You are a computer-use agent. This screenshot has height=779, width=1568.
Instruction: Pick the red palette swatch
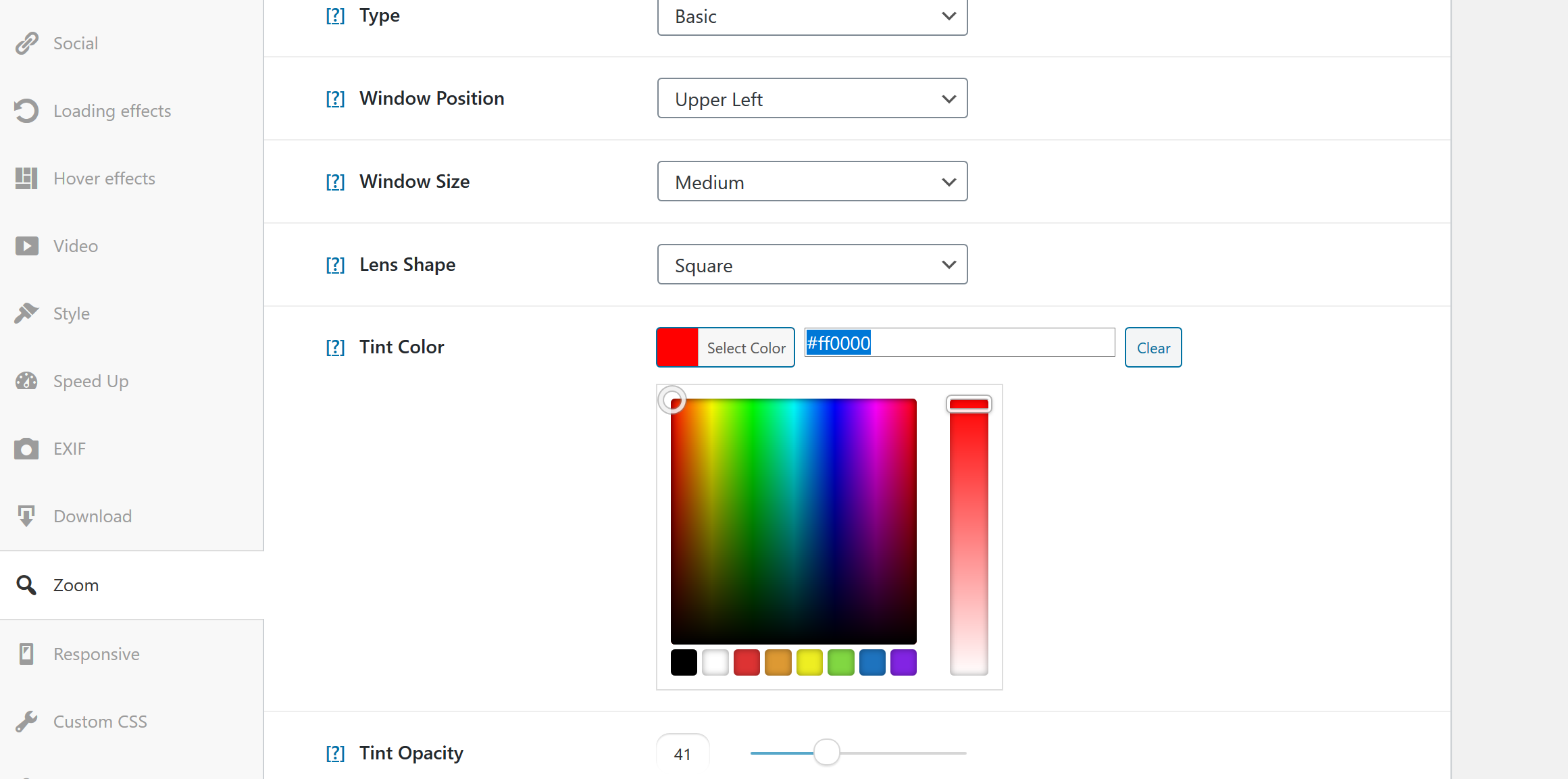(x=747, y=663)
